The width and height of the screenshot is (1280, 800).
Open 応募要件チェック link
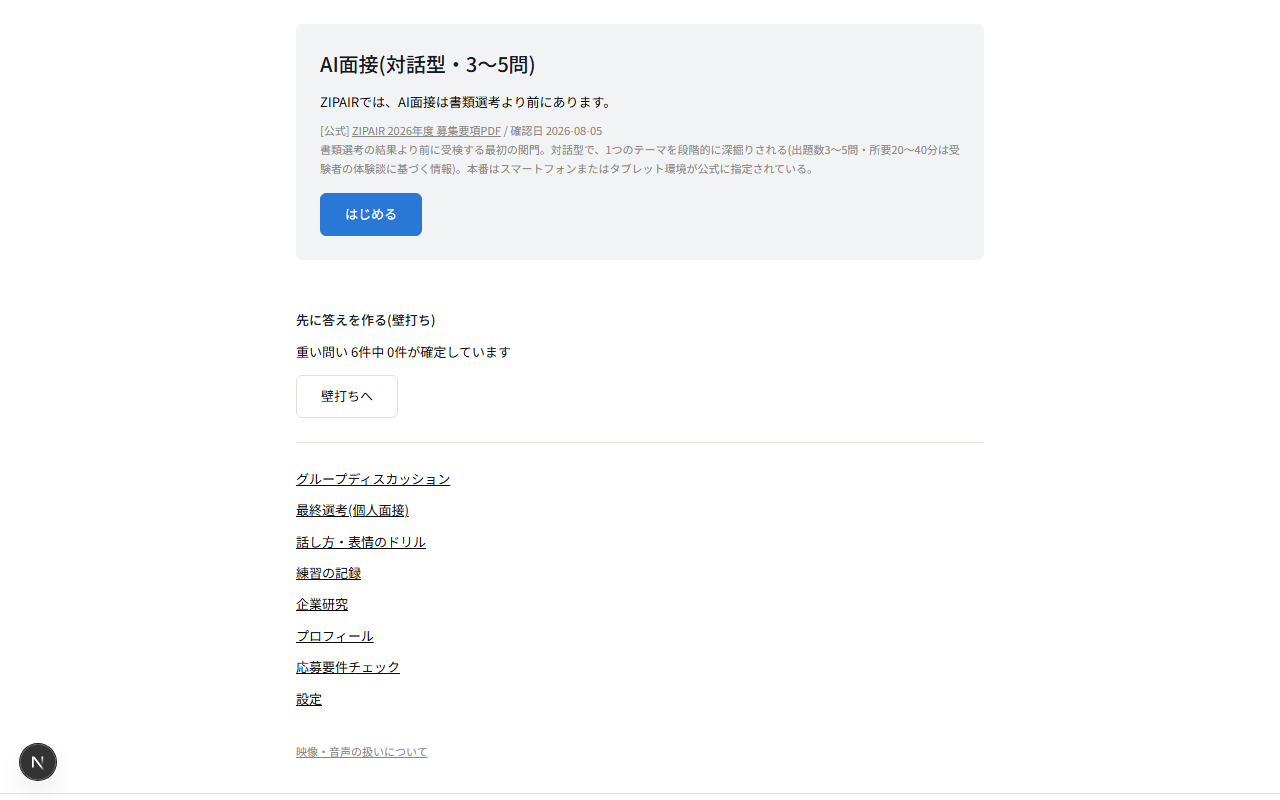[x=348, y=667]
